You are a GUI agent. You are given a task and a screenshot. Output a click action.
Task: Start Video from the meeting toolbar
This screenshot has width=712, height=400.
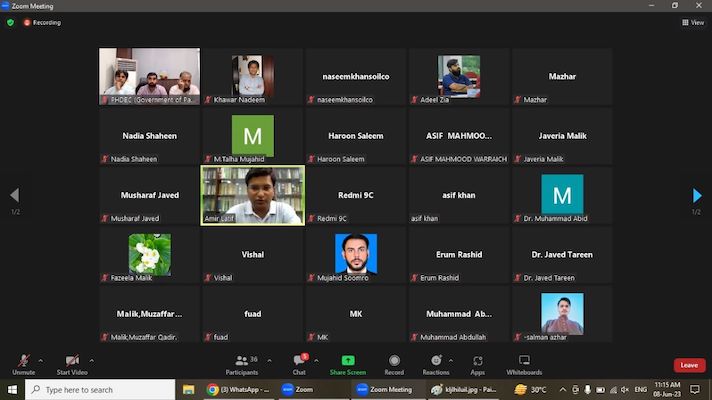(x=71, y=362)
